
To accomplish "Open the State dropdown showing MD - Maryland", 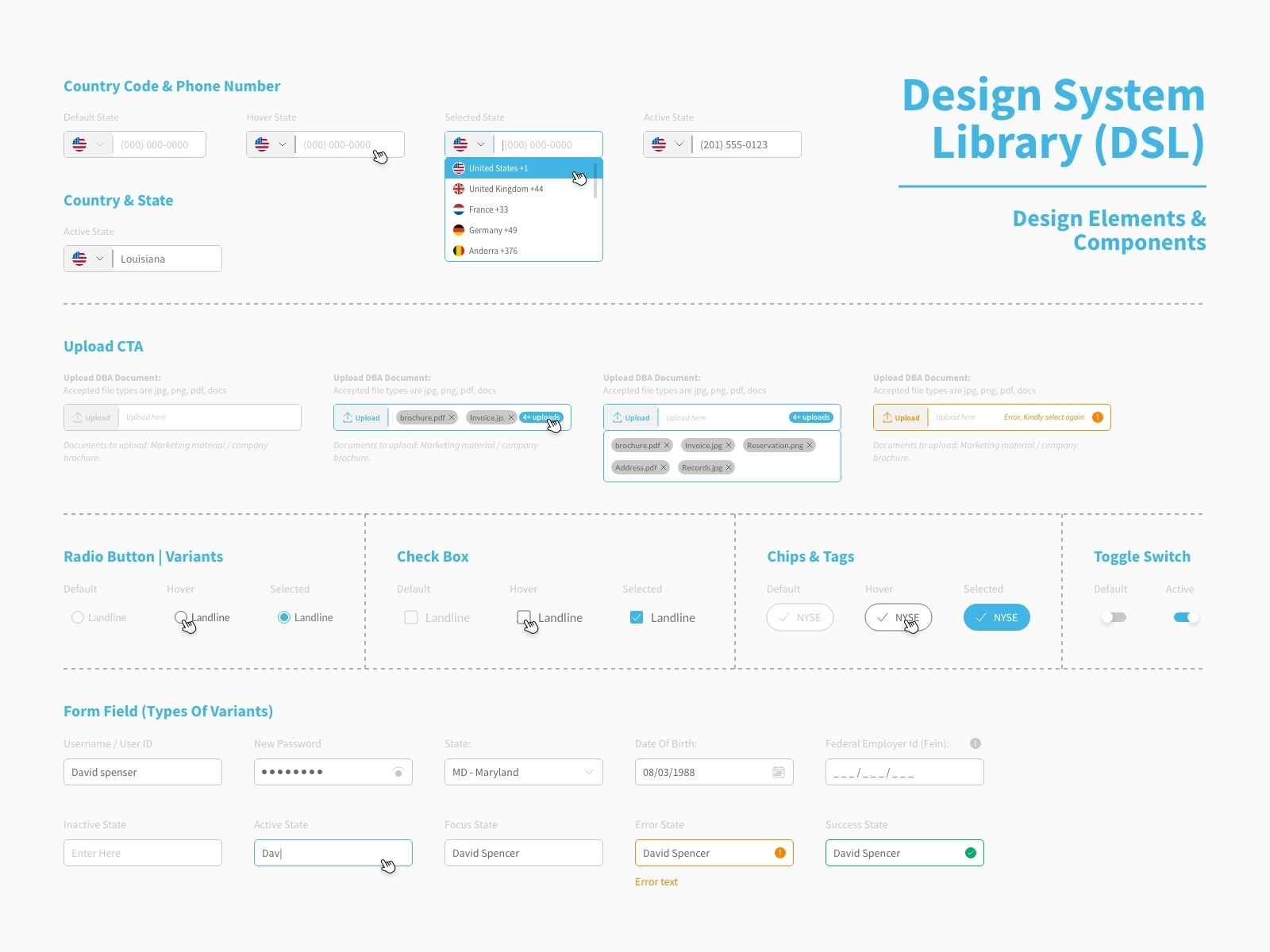I will (x=588, y=772).
